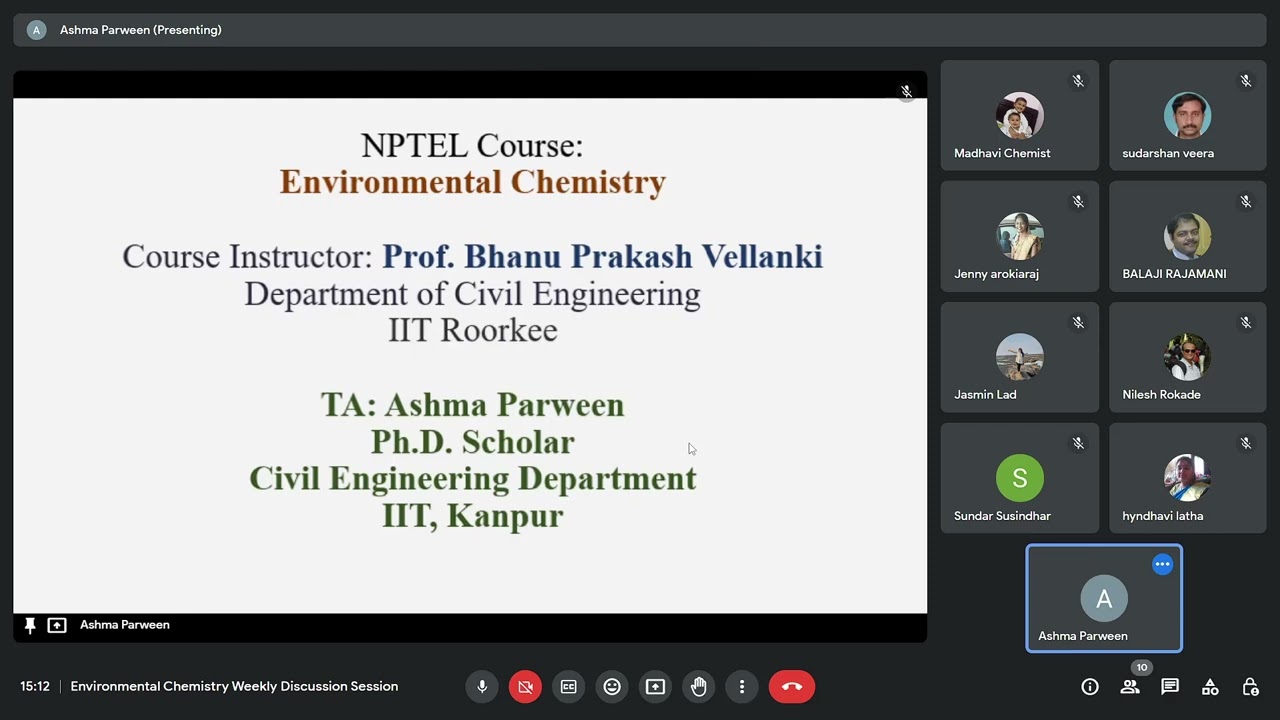The image size is (1280, 720).
Task: Click hyndhavi latha's tile
Action: pos(1187,478)
